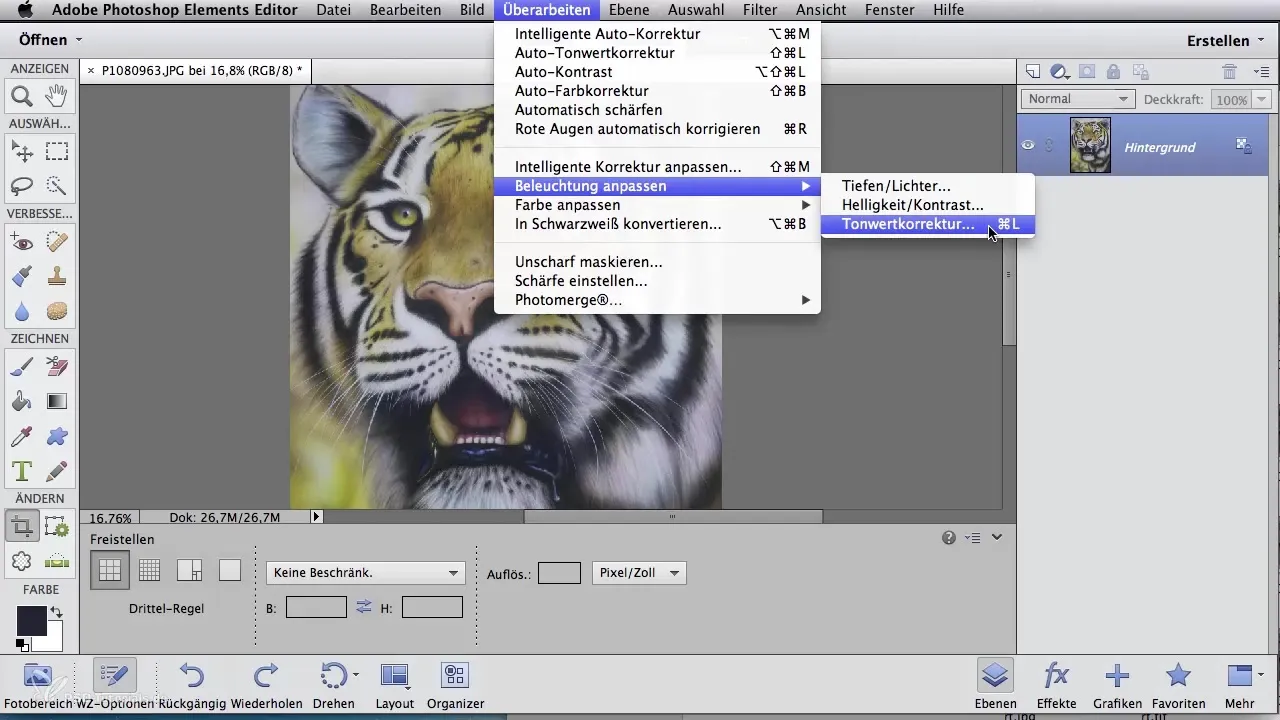Select the Quick Selection tool
The image size is (1280, 720).
pyautogui.click(x=57, y=186)
